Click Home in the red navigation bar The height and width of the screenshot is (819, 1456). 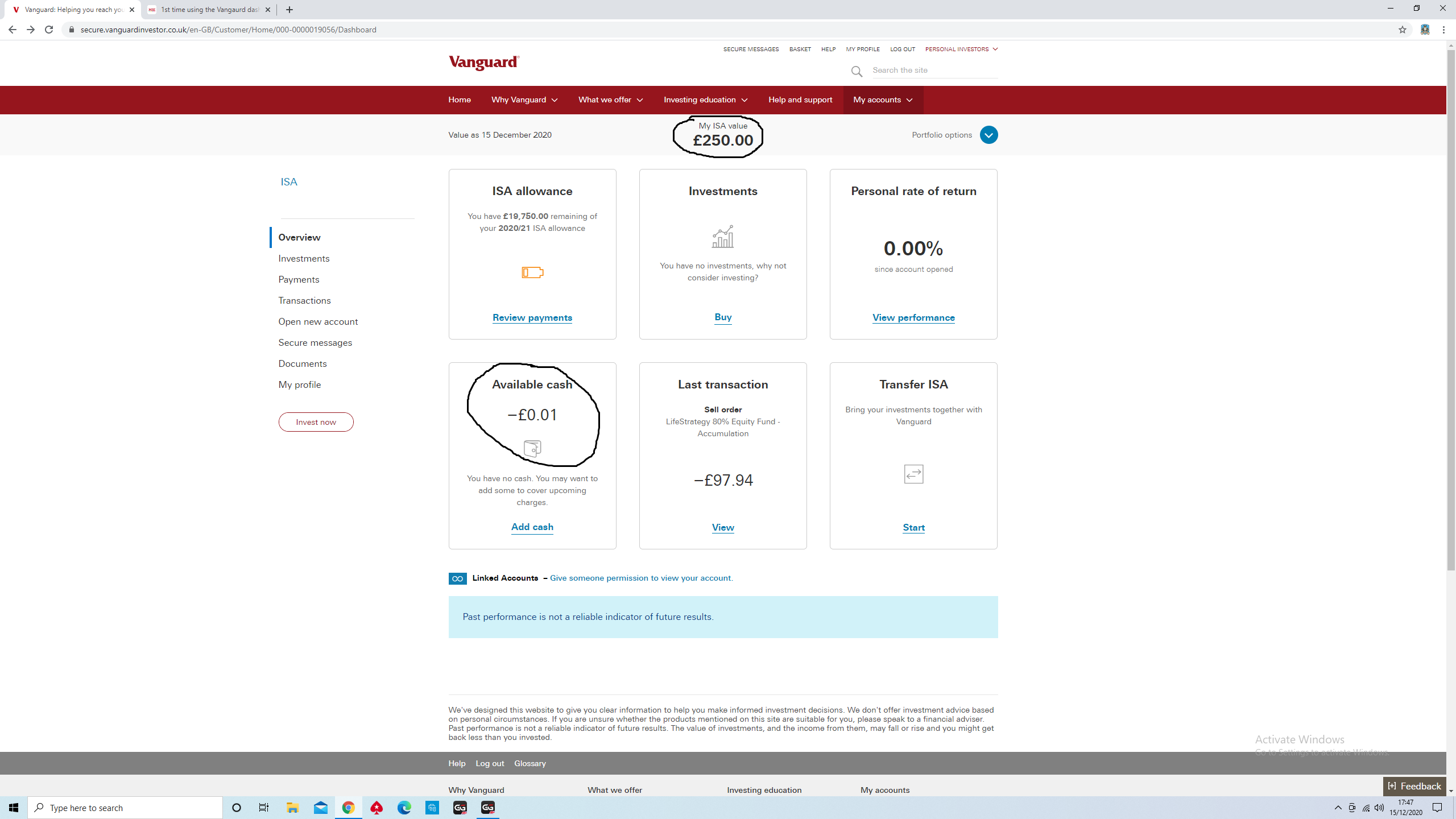point(460,100)
